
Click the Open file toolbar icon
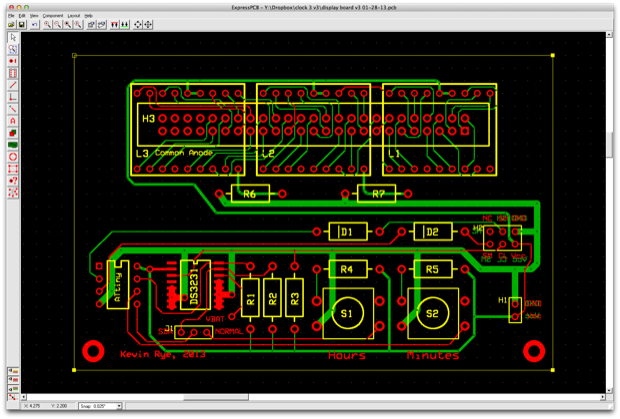point(11,25)
